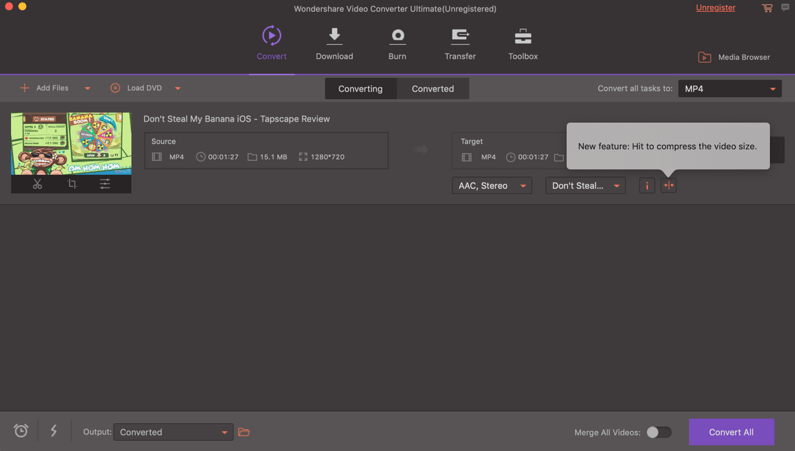Open the Toolbox section
The width and height of the screenshot is (795, 451).
tap(523, 44)
